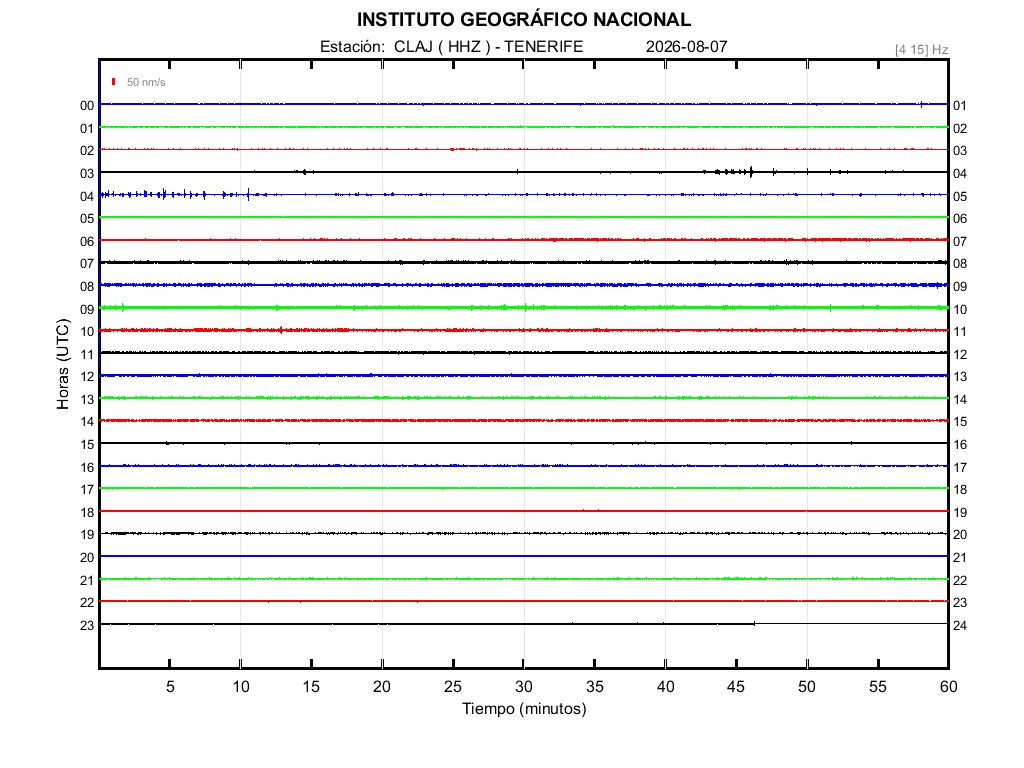Click the 50 nm/s amplitude legend text
This screenshot has width=1024, height=768.
point(146,82)
